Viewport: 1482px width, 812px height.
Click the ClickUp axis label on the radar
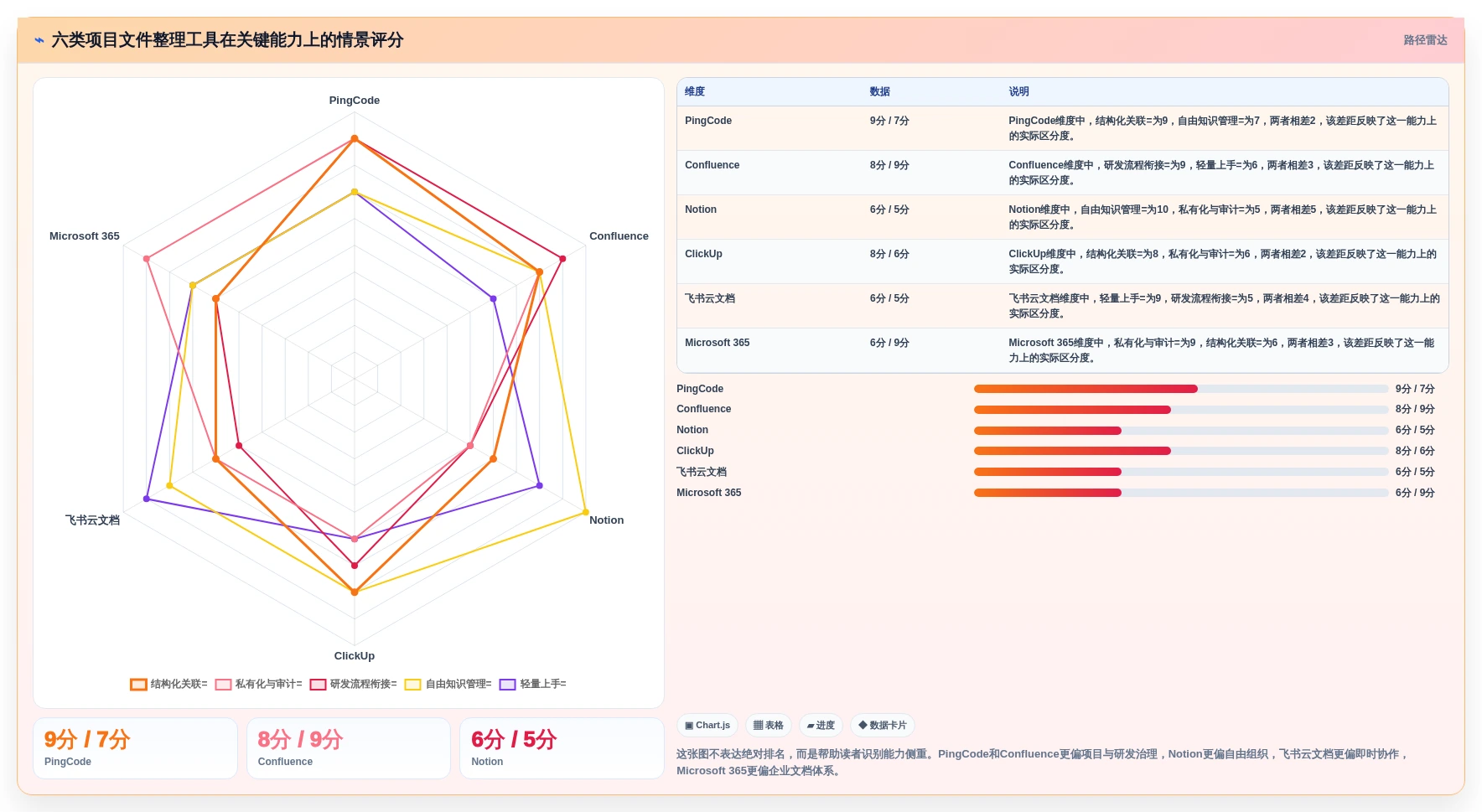pos(355,656)
